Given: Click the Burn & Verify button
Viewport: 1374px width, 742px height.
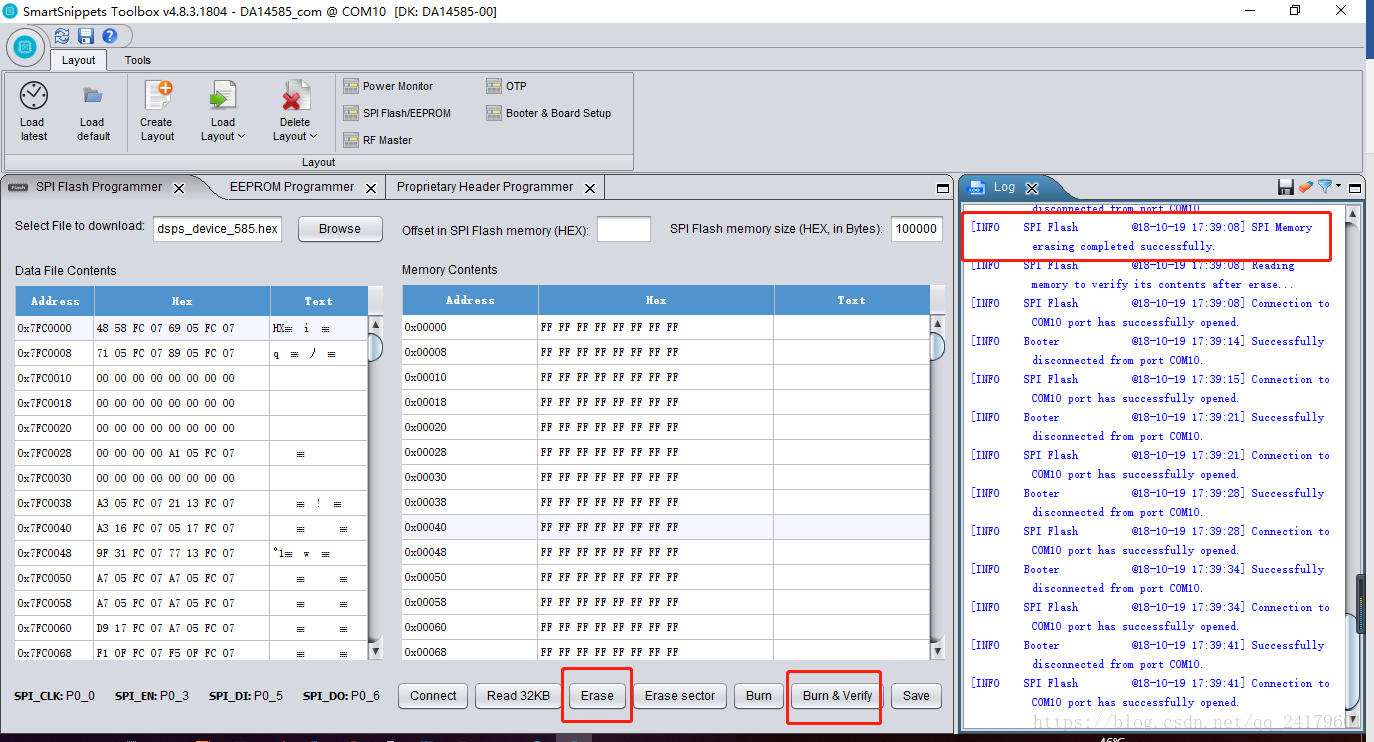Looking at the screenshot, I should [x=837, y=696].
